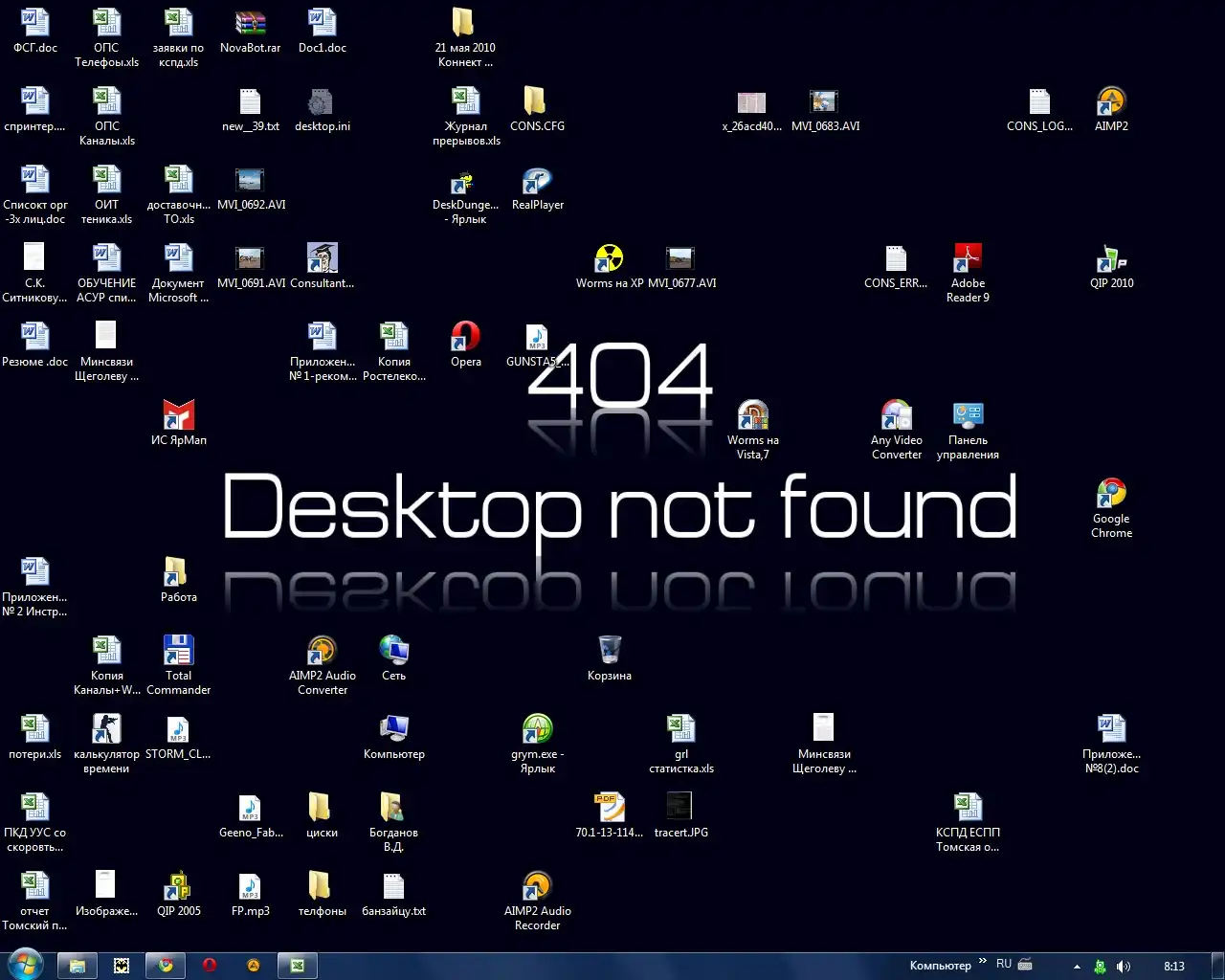Expand the Компьютер toolbar chevron

983,962
